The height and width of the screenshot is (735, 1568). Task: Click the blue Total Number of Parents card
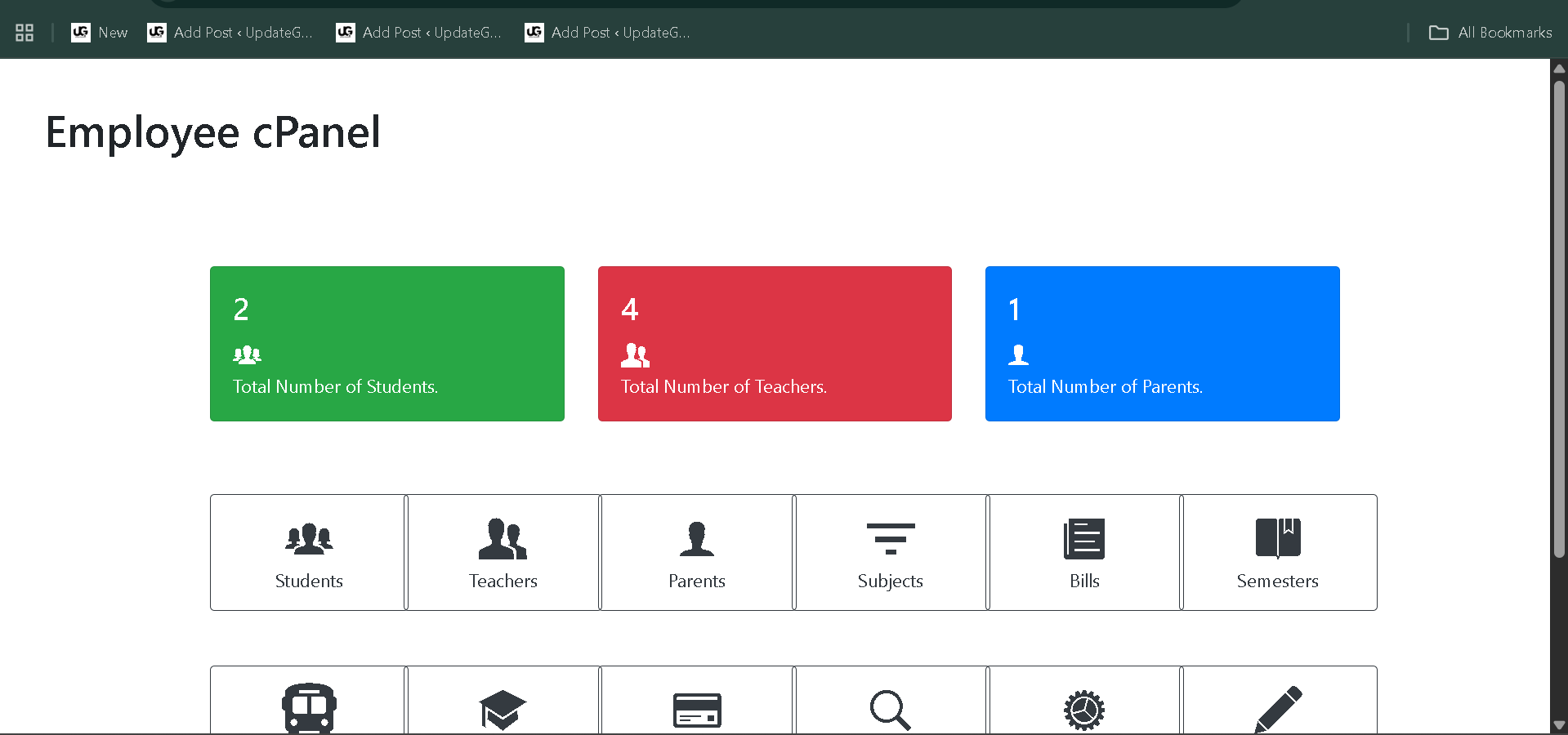(x=1161, y=343)
